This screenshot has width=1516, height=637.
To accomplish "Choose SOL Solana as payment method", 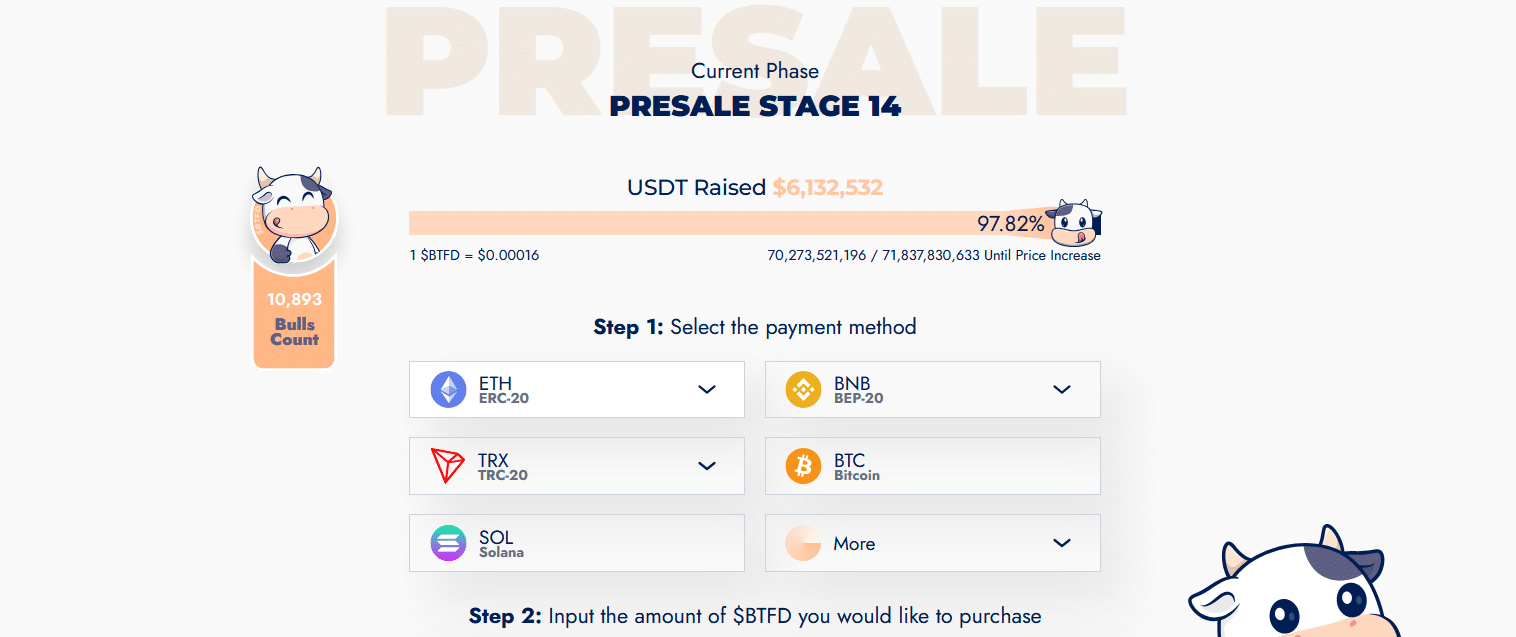I will (x=576, y=543).
